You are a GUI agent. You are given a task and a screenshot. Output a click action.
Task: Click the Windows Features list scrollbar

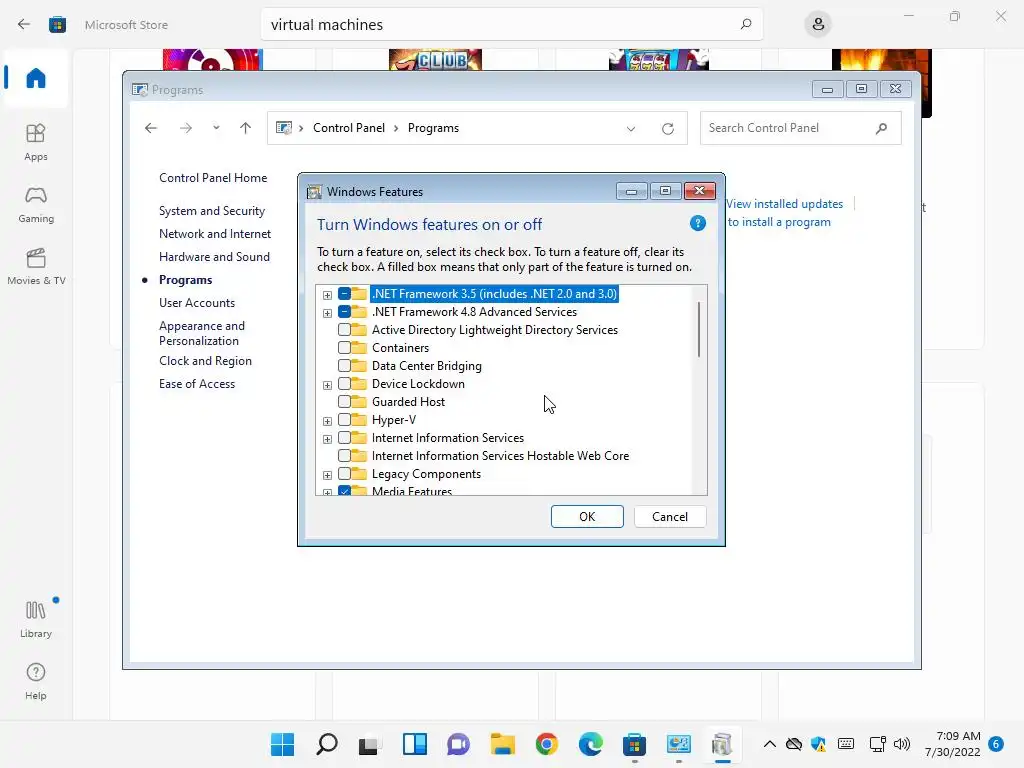[699, 329]
